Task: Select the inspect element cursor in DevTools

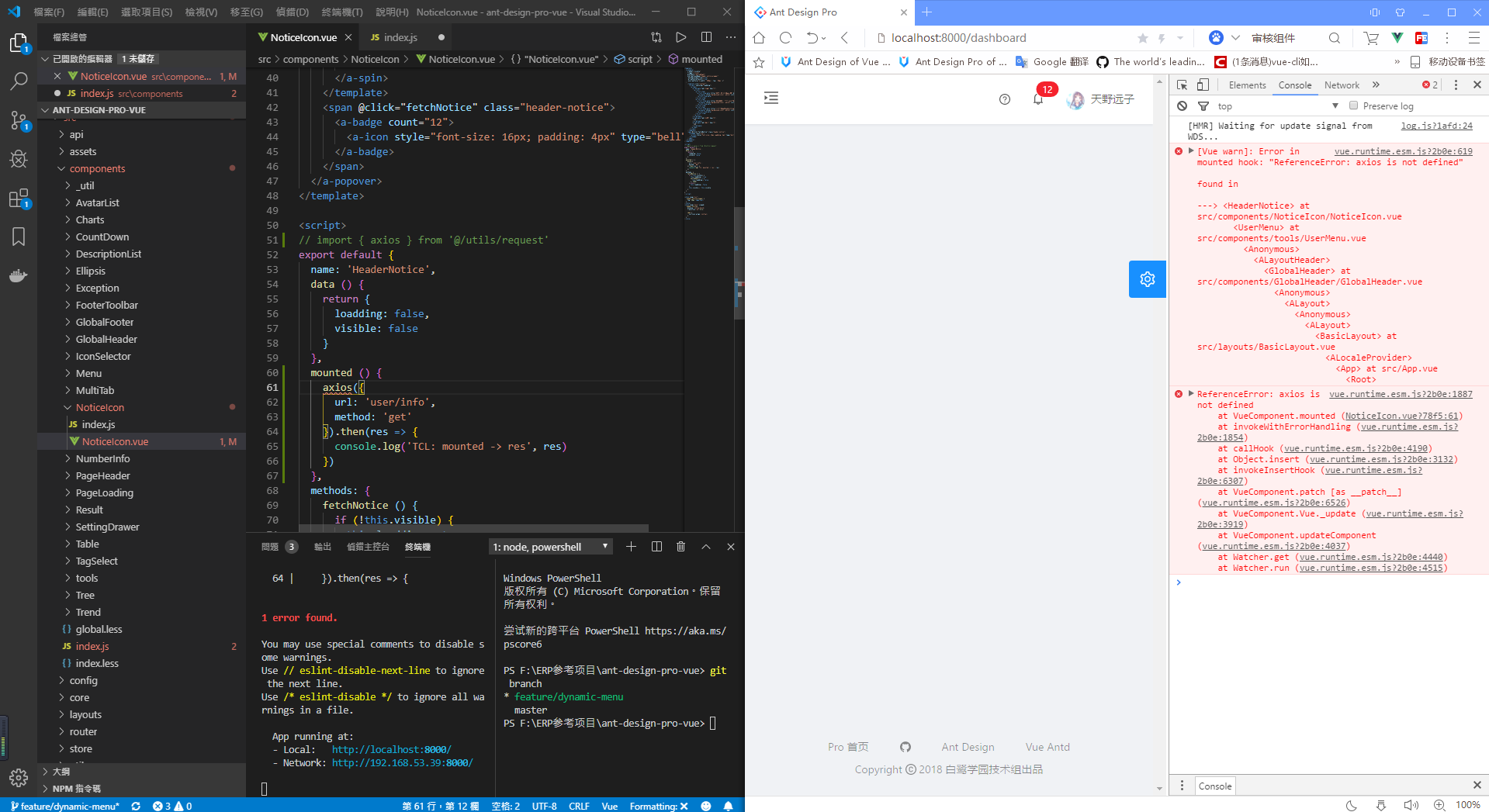Action: [x=1182, y=85]
